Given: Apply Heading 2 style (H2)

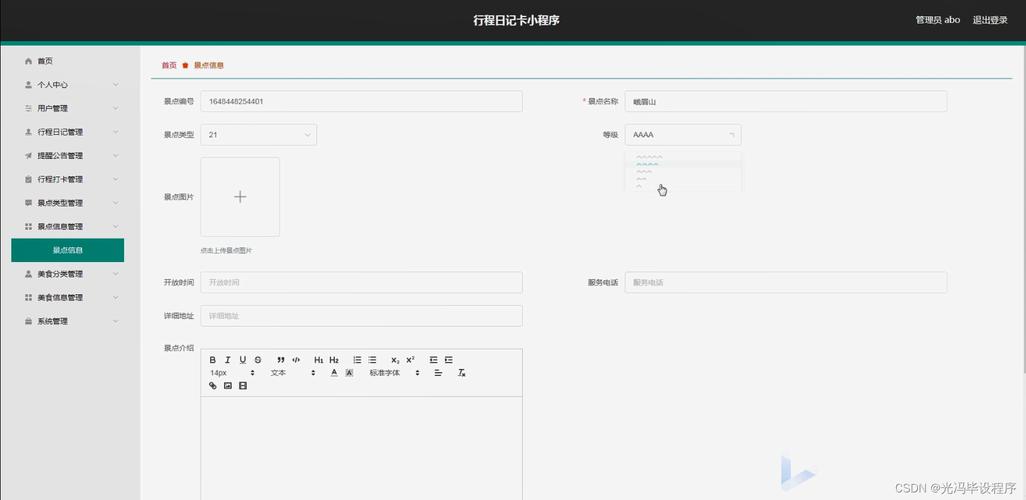Looking at the screenshot, I should click(x=334, y=360).
